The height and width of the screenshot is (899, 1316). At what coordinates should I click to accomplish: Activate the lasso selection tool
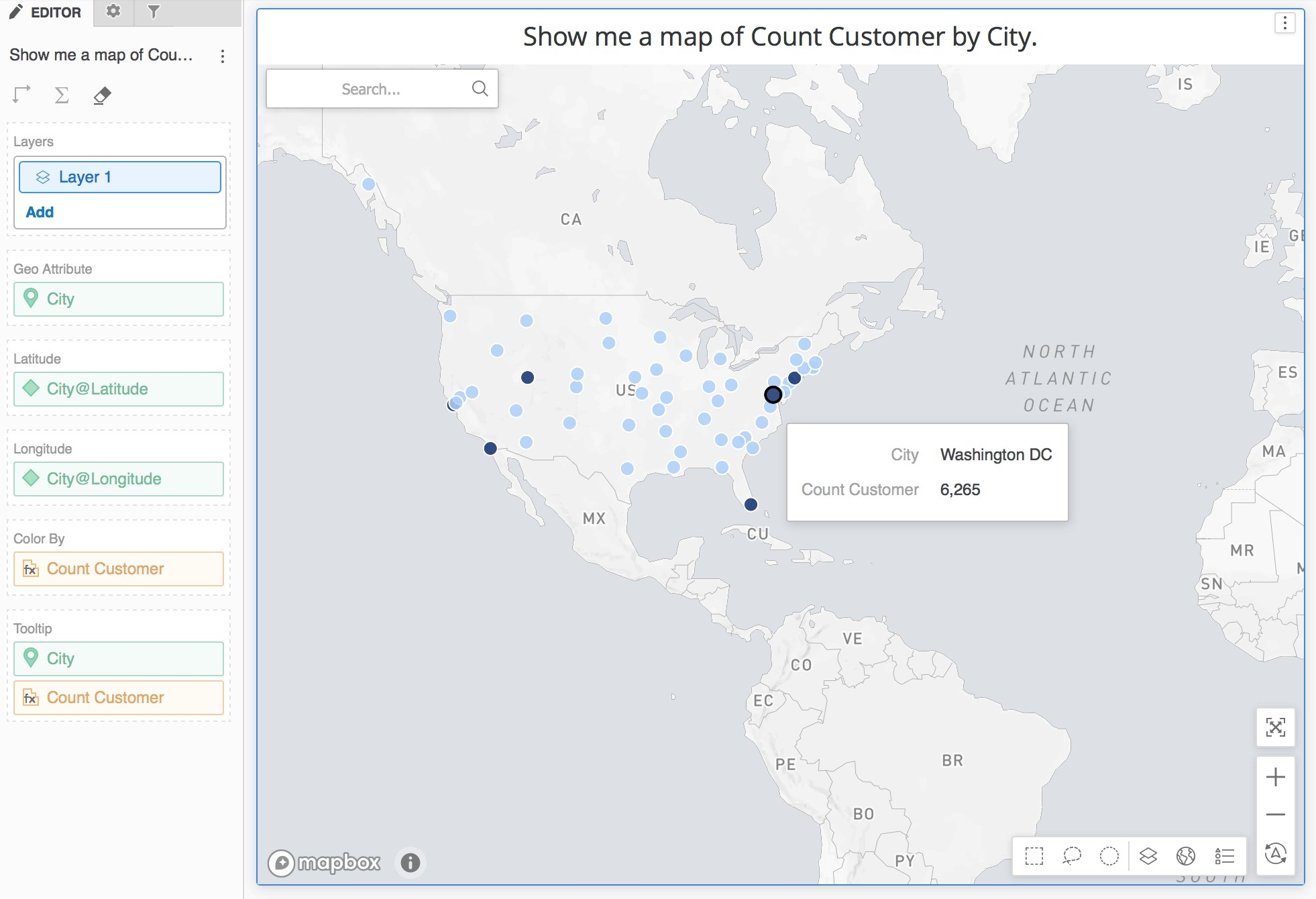1072,856
